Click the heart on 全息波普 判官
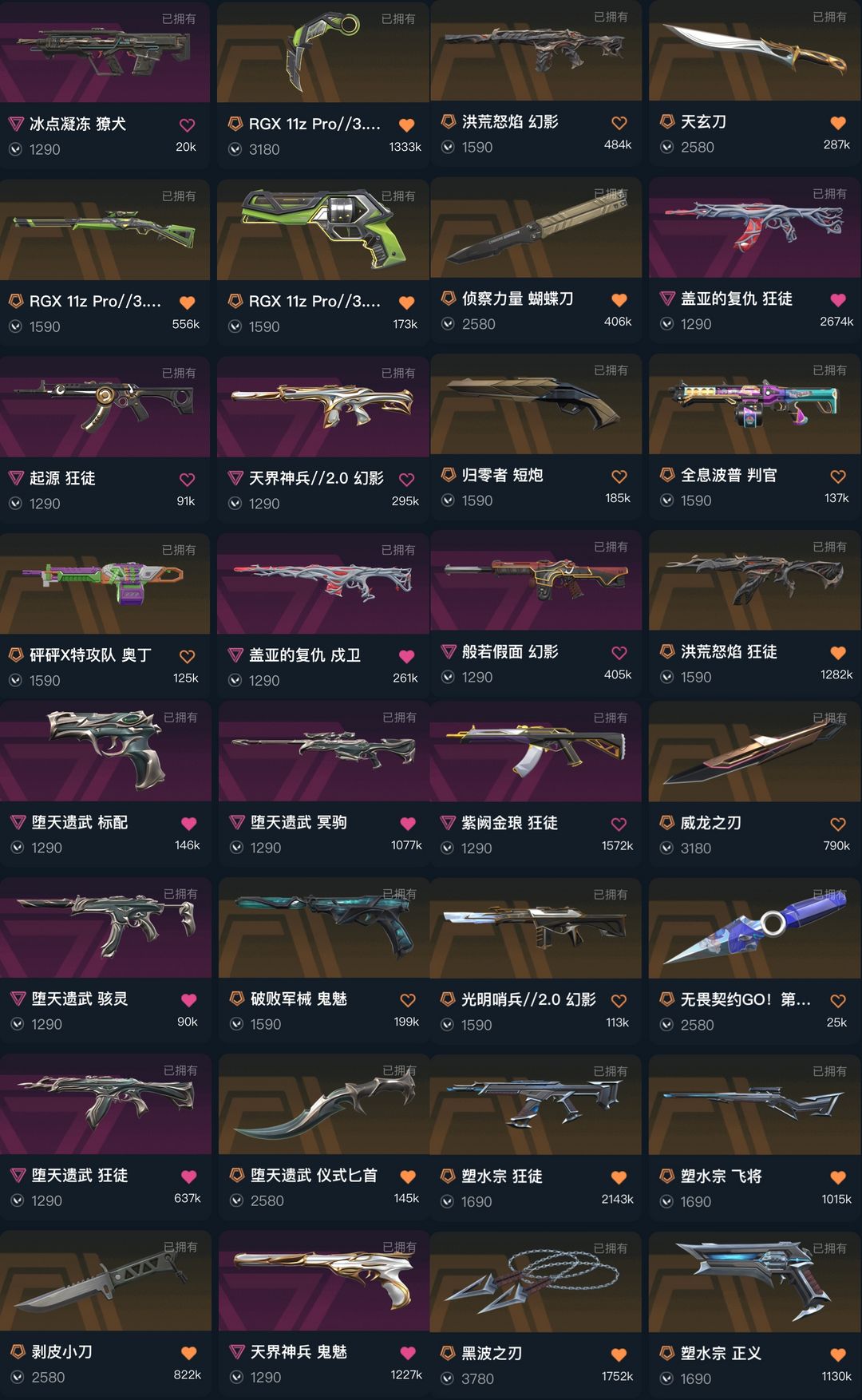The height and width of the screenshot is (1400, 862). [837, 477]
